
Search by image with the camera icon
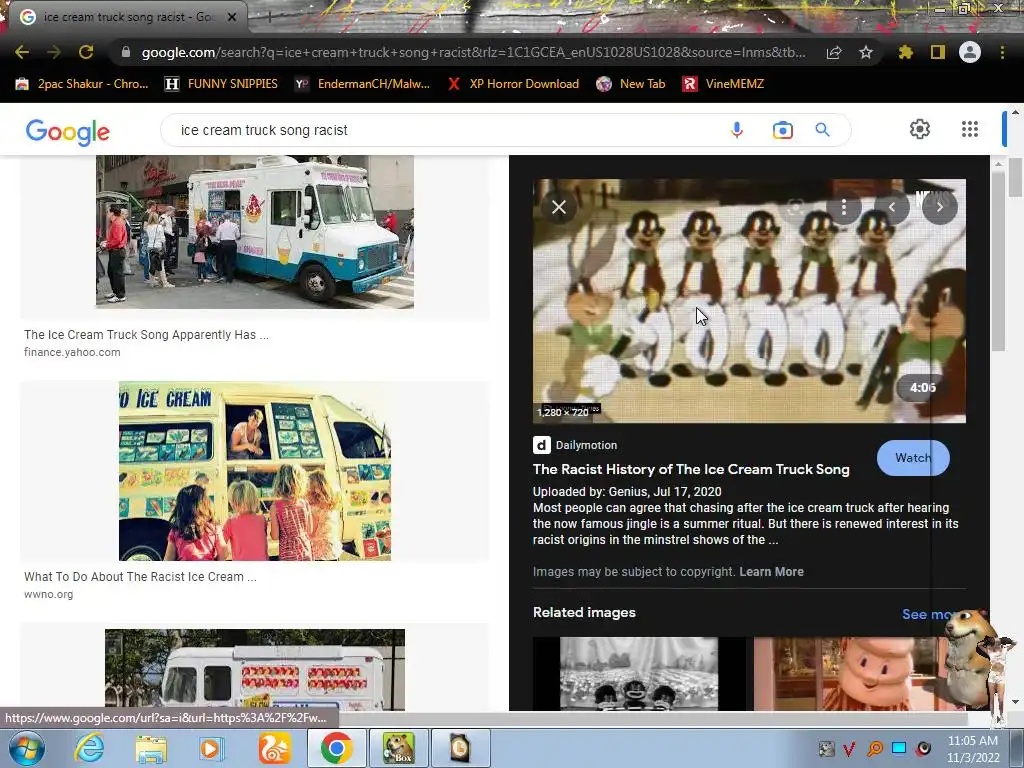click(x=782, y=130)
